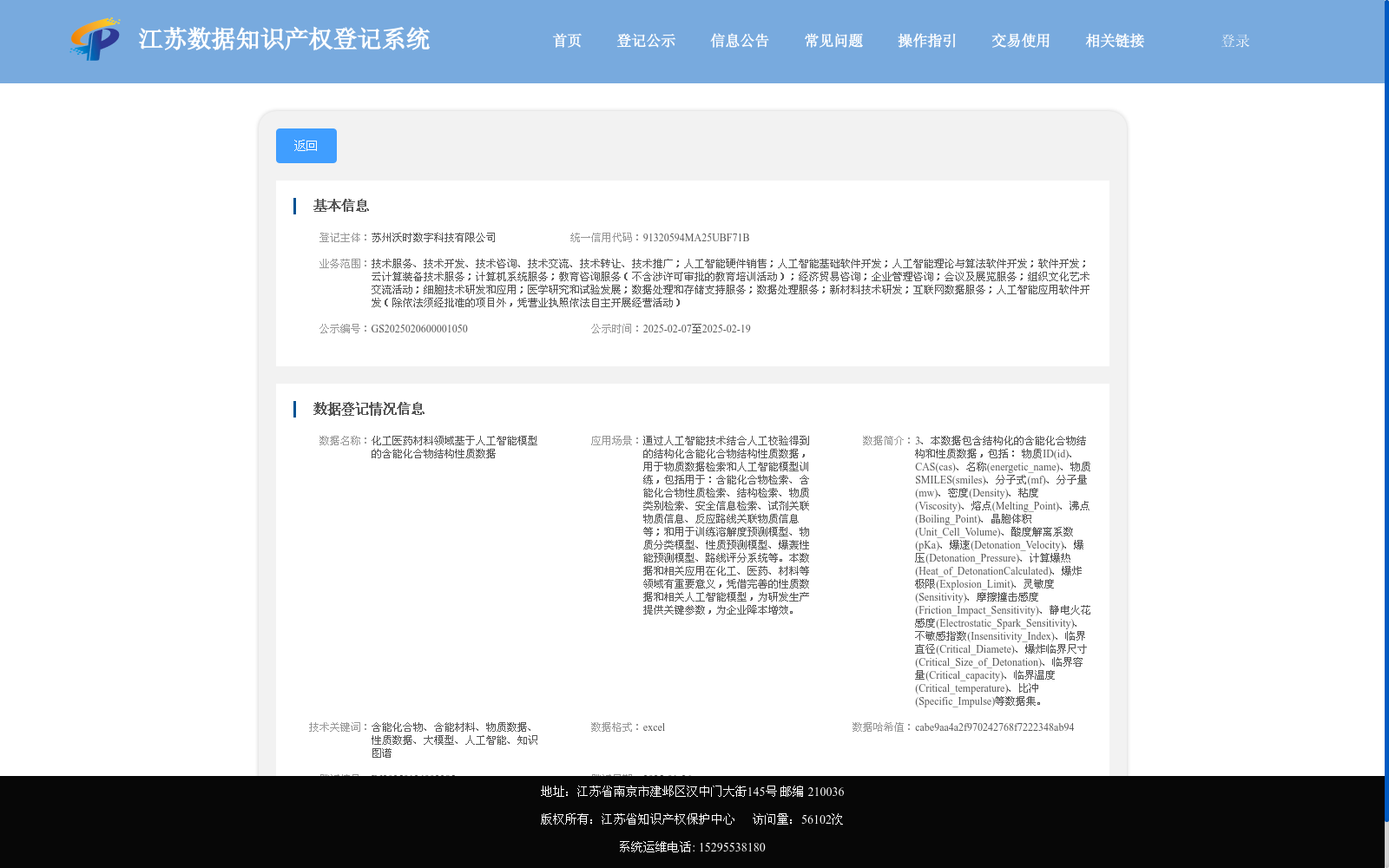The image size is (1389, 868).
Task: Click the 登记主体 label
Action: pyautogui.click(x=345, y=238)
